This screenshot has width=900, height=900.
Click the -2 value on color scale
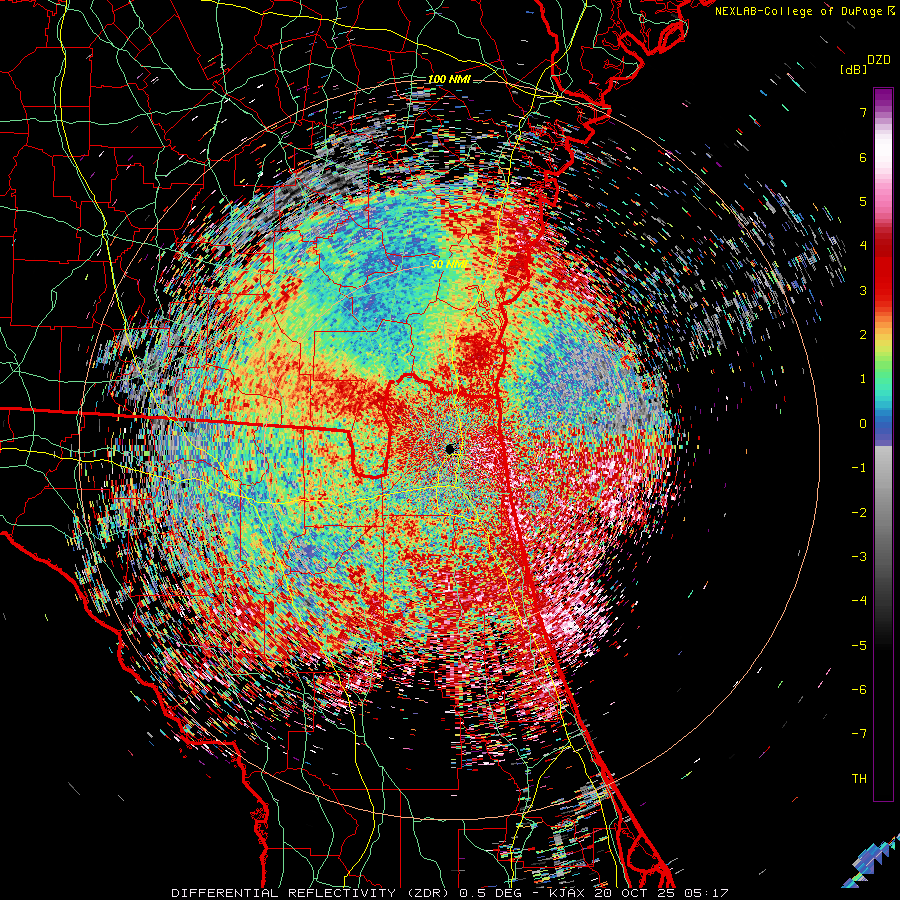point(859,512)
